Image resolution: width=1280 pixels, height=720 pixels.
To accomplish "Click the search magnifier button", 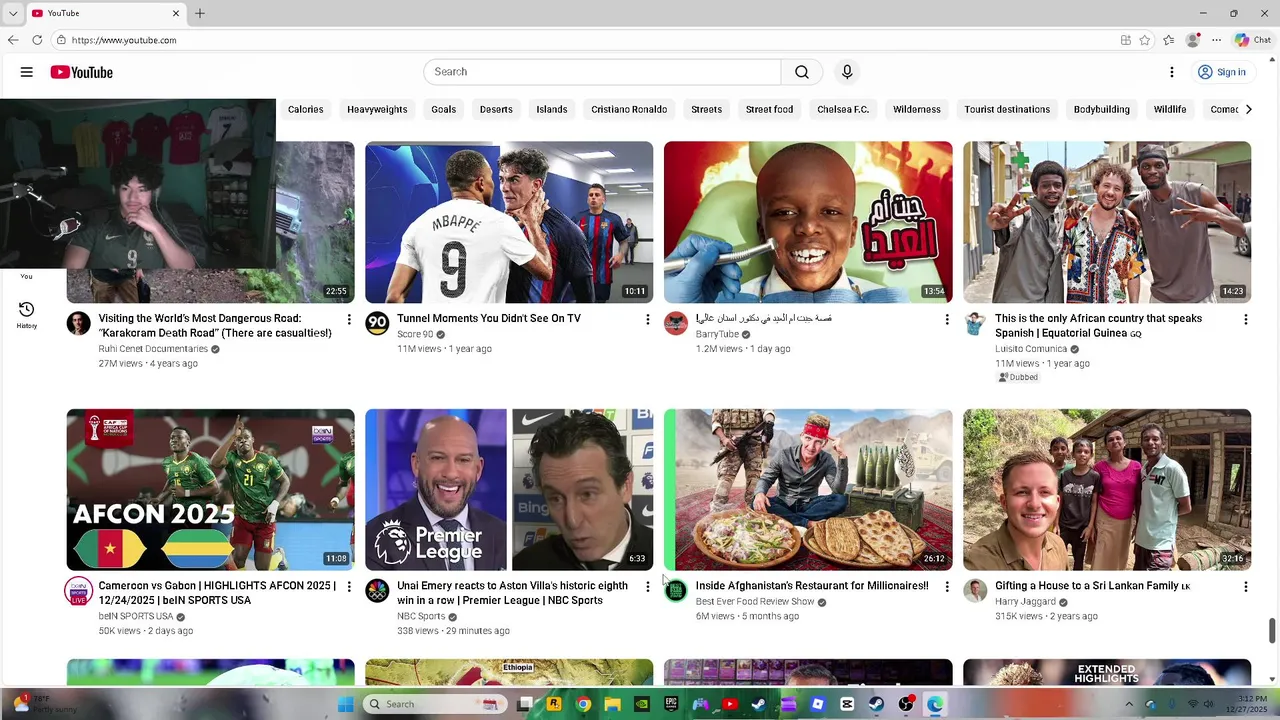I will pyautogui.click(x=802, y=72).
